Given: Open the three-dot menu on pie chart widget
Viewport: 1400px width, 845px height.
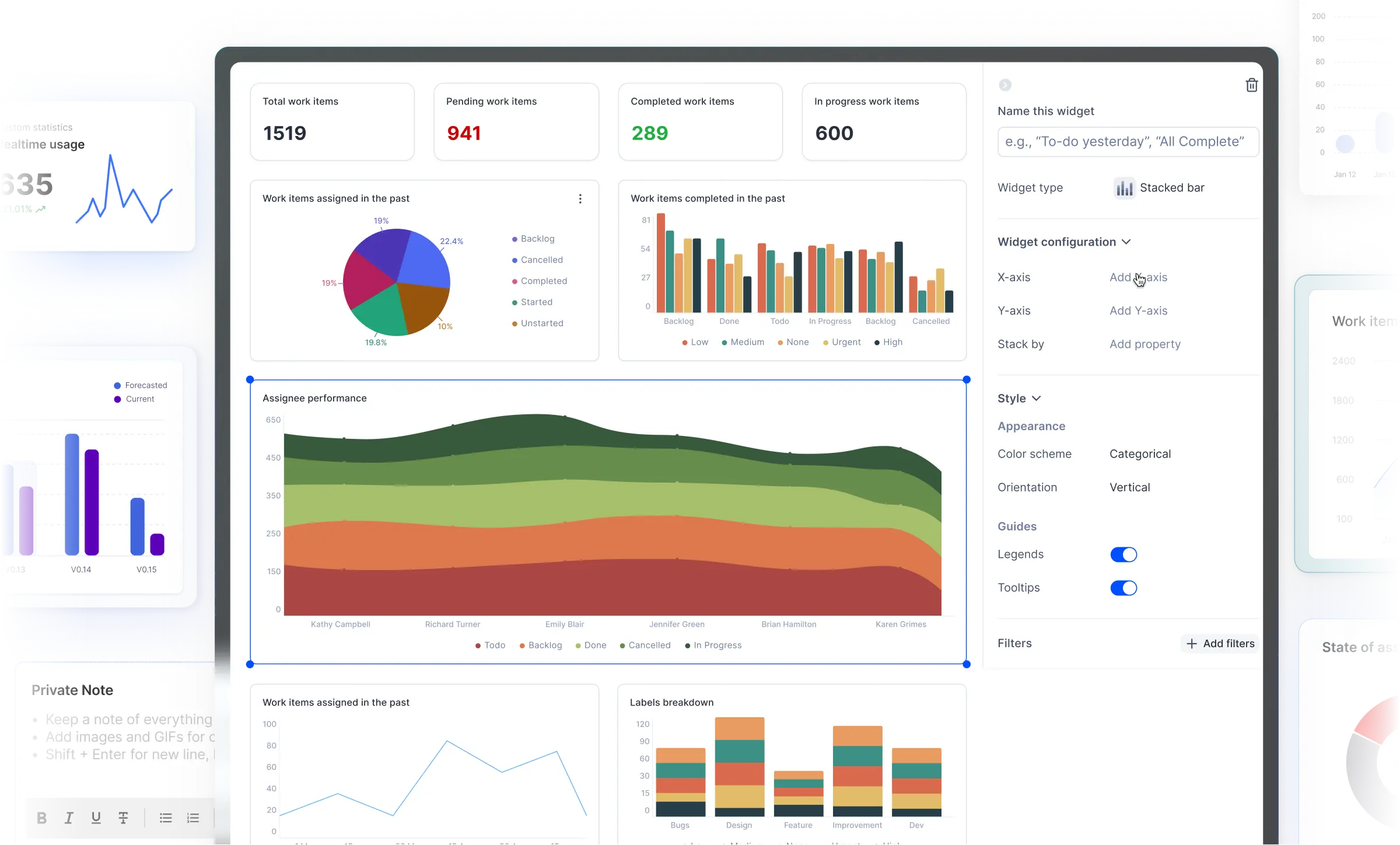Looking at the screenshot, I should coord(580,199).
